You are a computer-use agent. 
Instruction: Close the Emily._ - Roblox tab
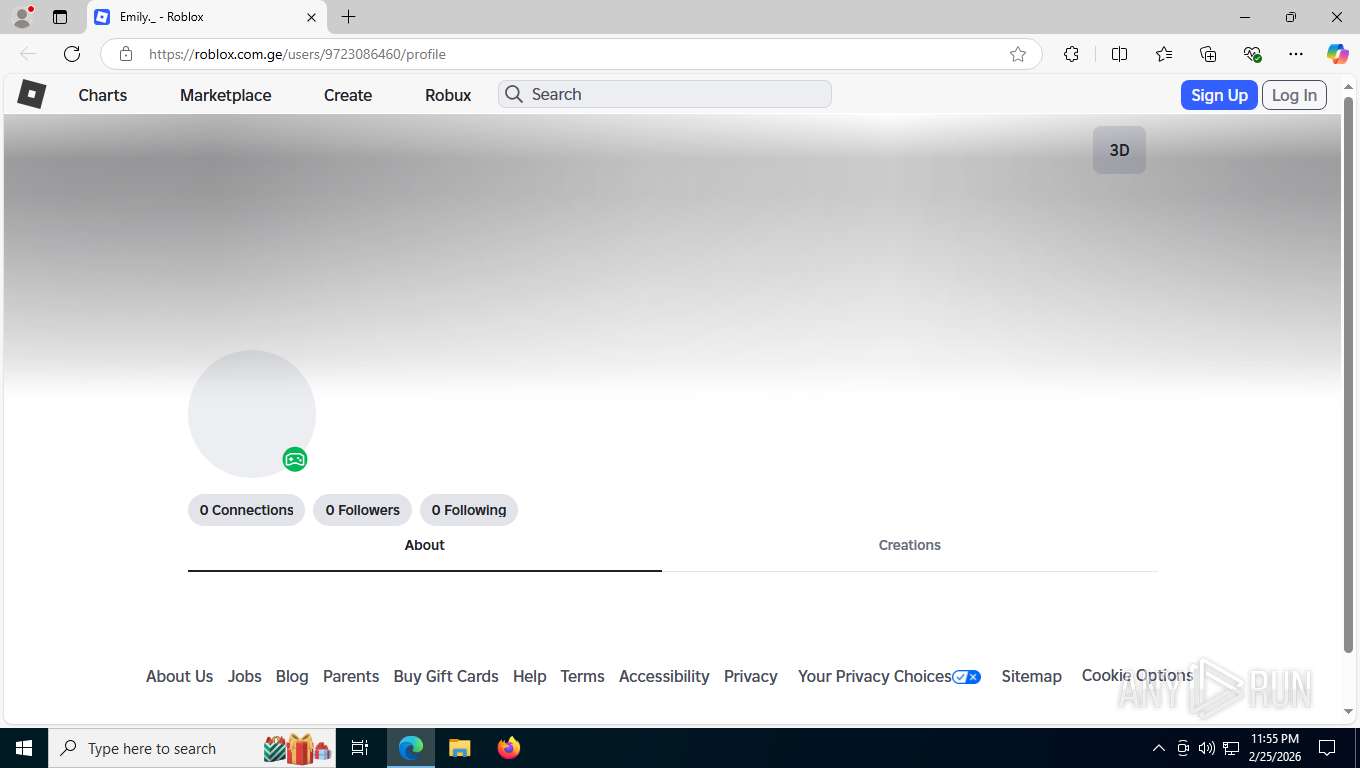tap(311, 17)
